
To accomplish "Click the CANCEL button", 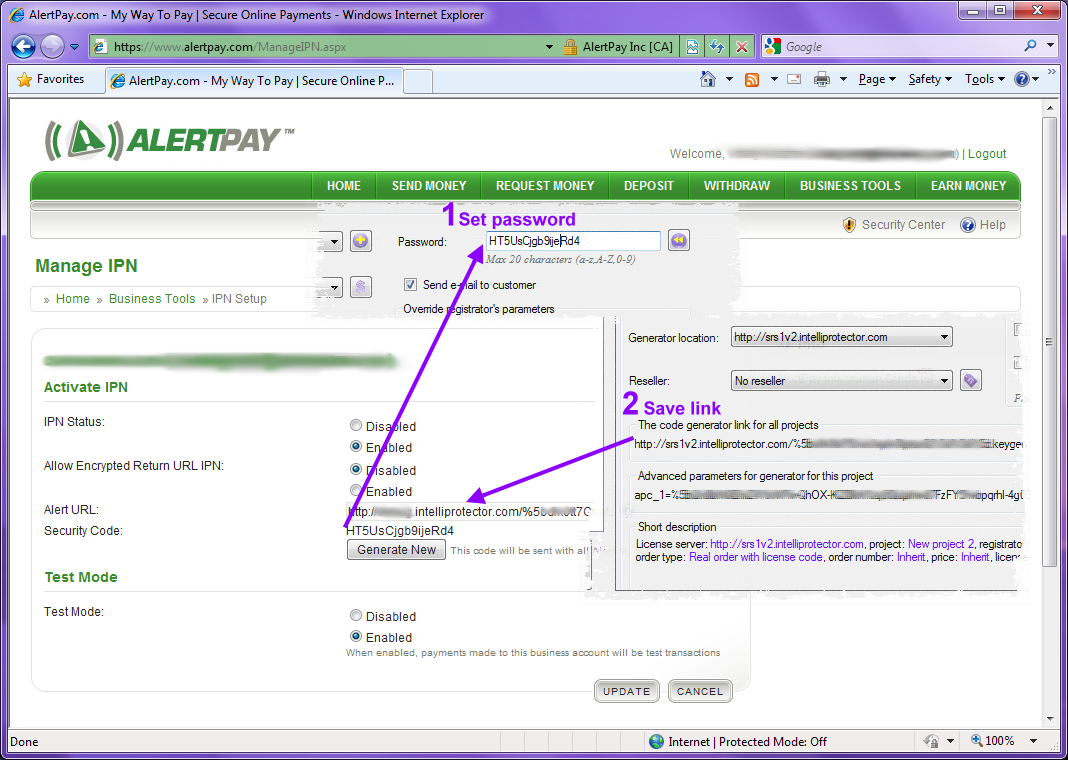I will point(700,691).
